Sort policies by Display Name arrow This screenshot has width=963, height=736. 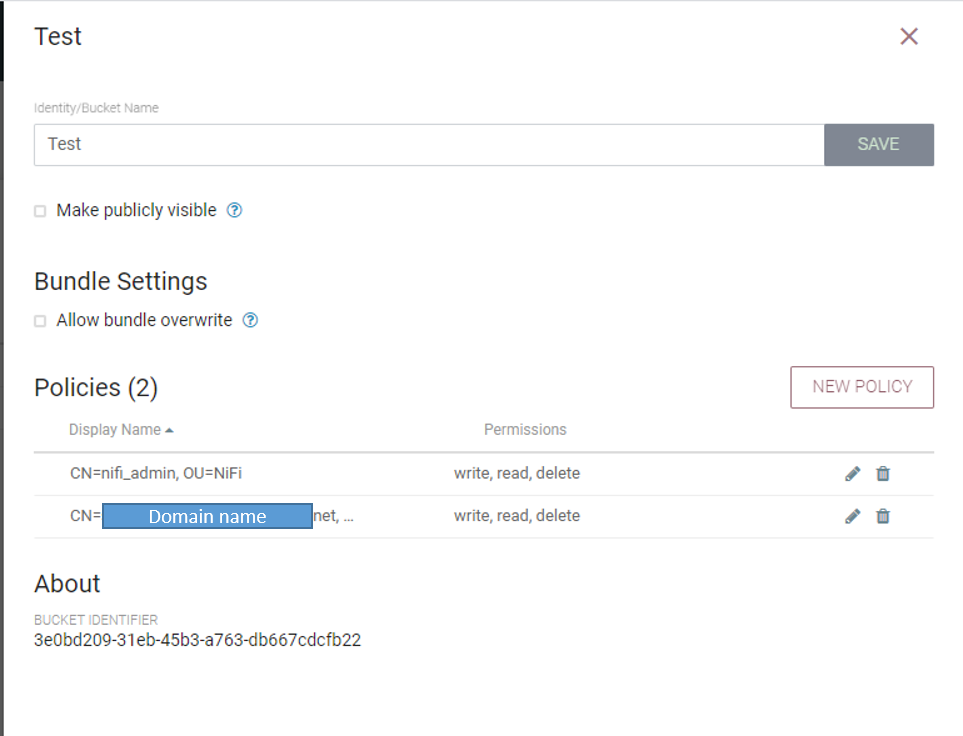pos(170,430)
